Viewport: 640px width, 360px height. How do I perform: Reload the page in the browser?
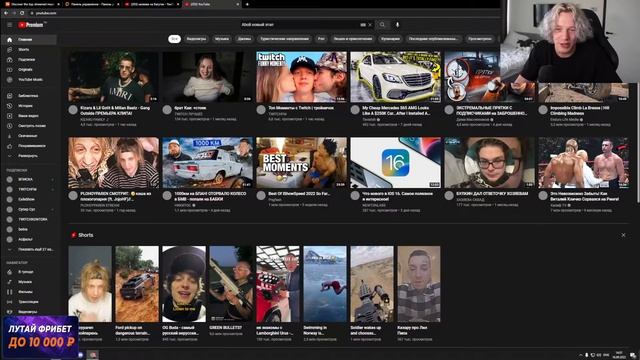[22, 13]
